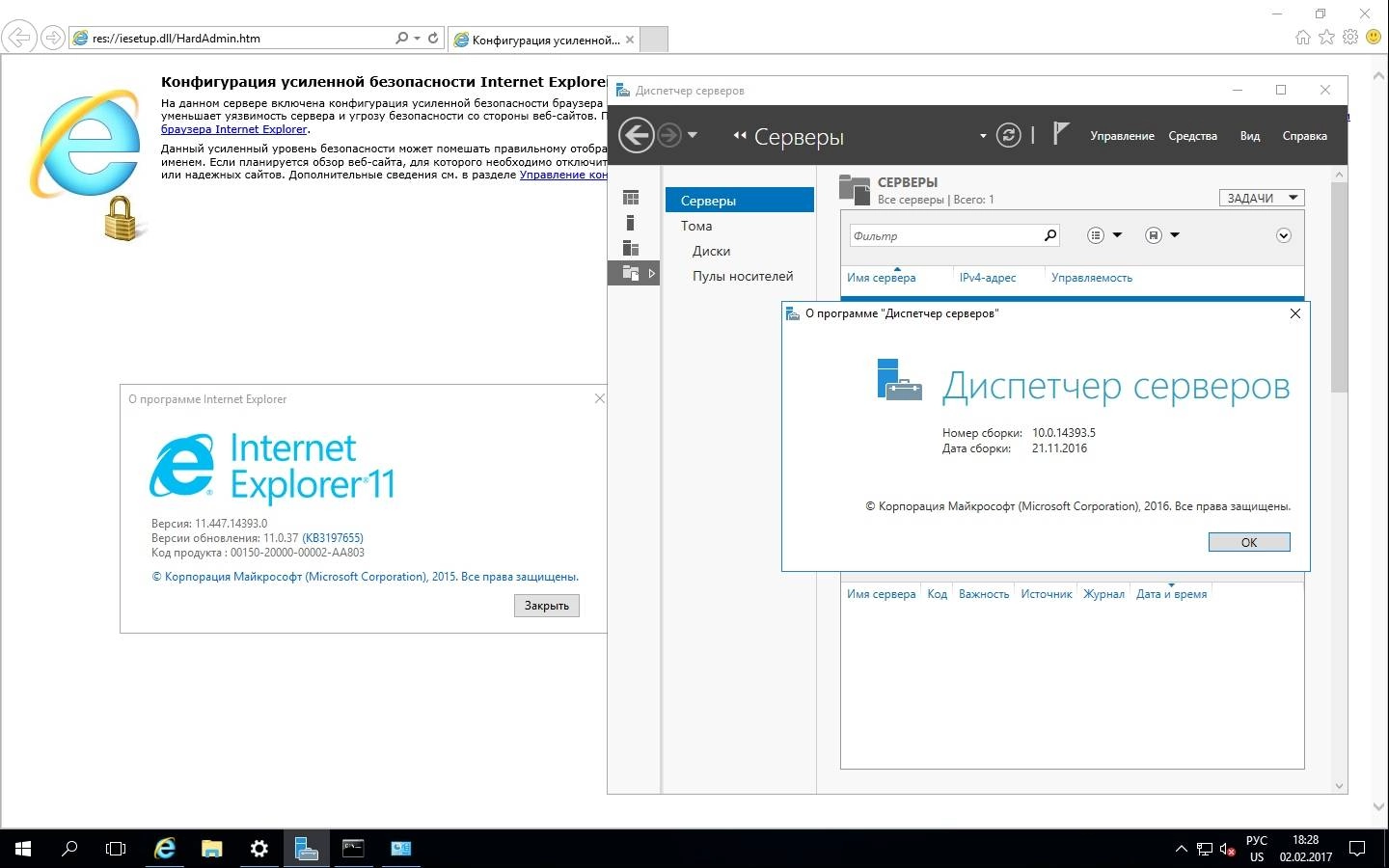The height and width of the screenshot is (868, 1389).
Task: Open Internet Explorer home page
Action: 1303,37
